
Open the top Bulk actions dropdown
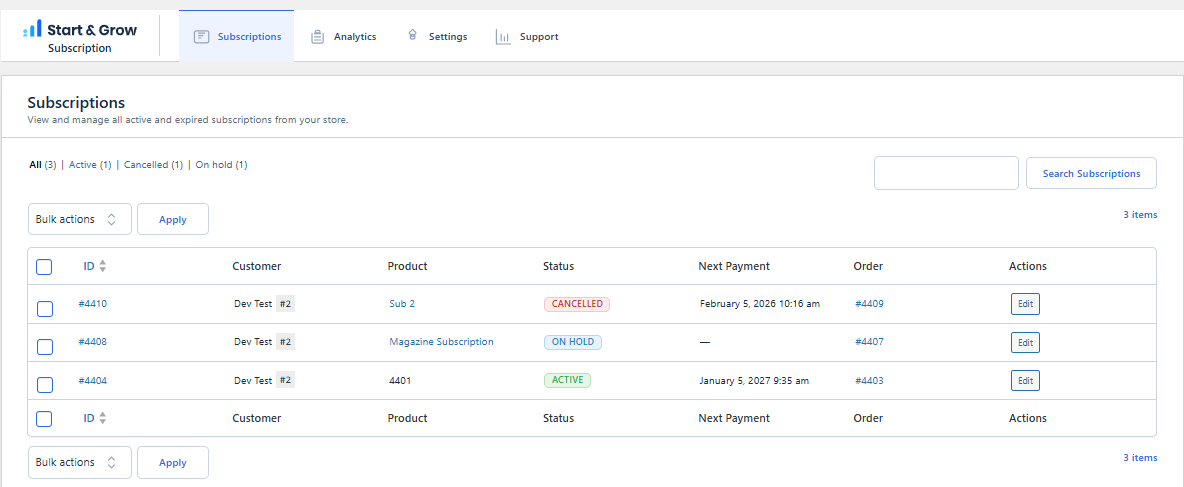click(x=80, y=219)
